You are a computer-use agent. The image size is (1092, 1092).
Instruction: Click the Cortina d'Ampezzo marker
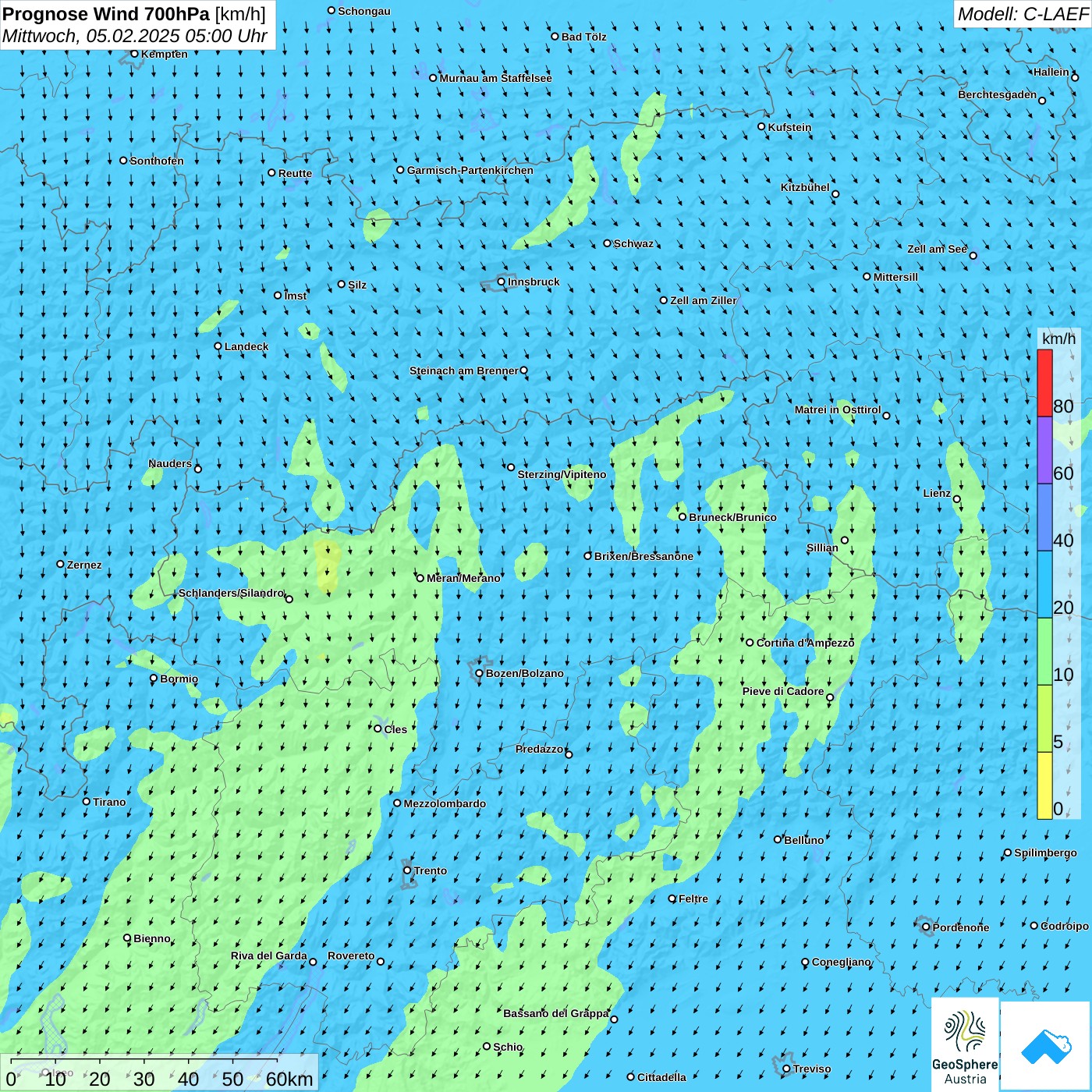pos(750,643)
